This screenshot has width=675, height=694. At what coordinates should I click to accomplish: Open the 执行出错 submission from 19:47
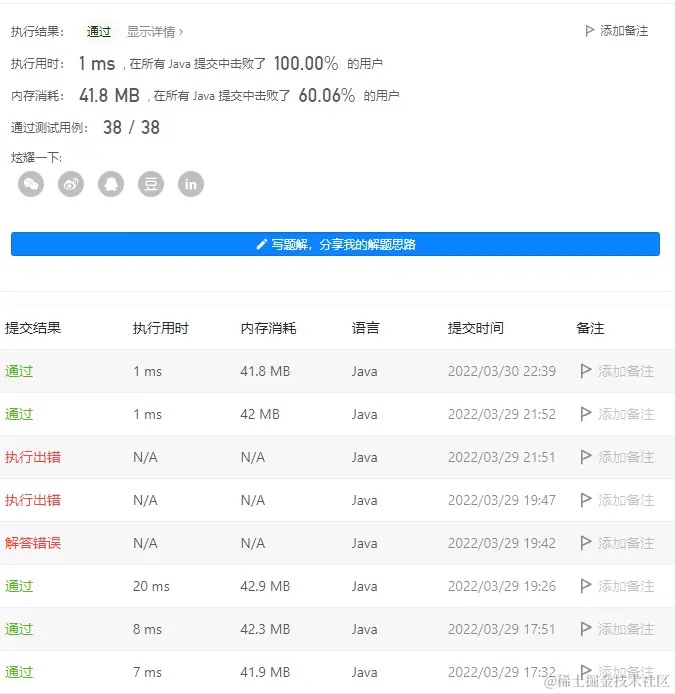point(33,500)
